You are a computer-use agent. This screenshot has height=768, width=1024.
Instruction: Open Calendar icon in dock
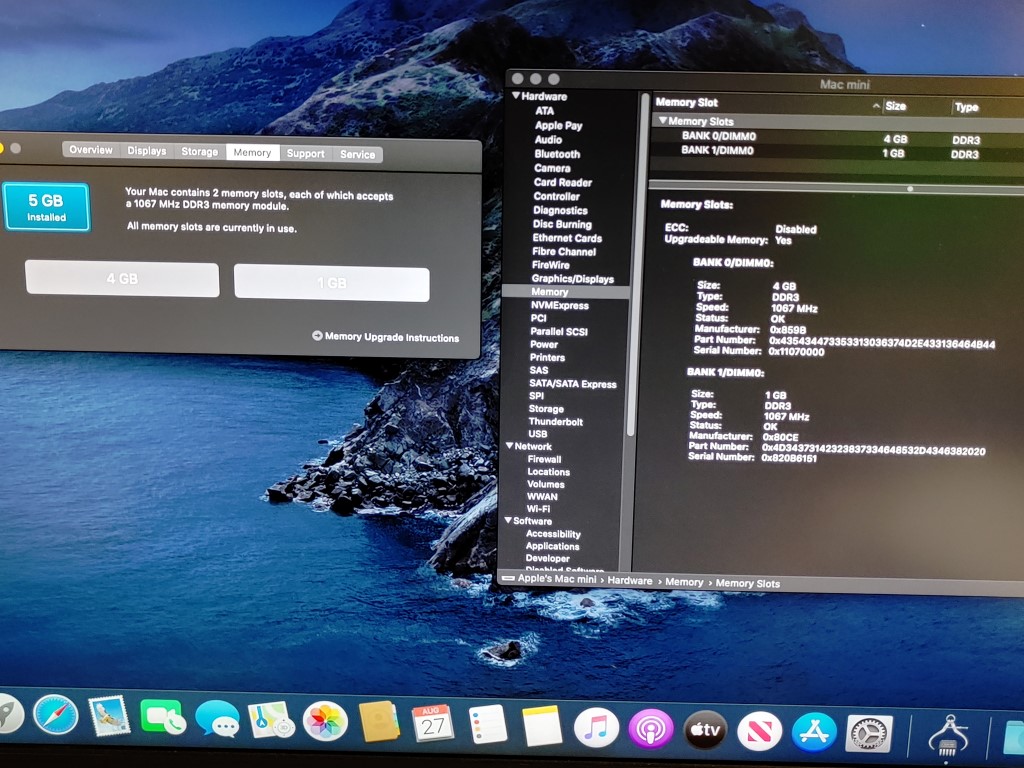[x=433, y=723]
